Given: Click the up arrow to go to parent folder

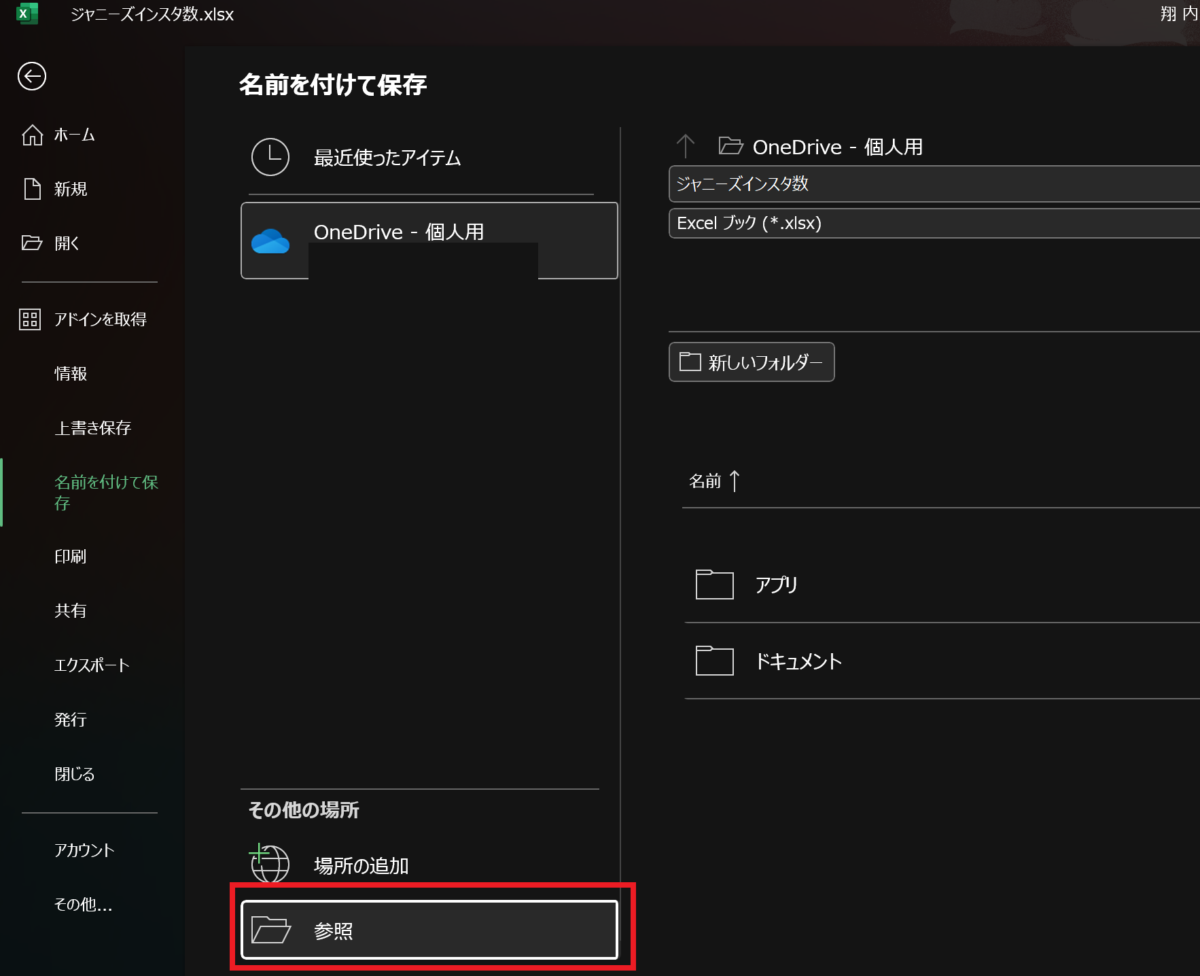Looking at the screenshot, I should [x=686, y=146].
